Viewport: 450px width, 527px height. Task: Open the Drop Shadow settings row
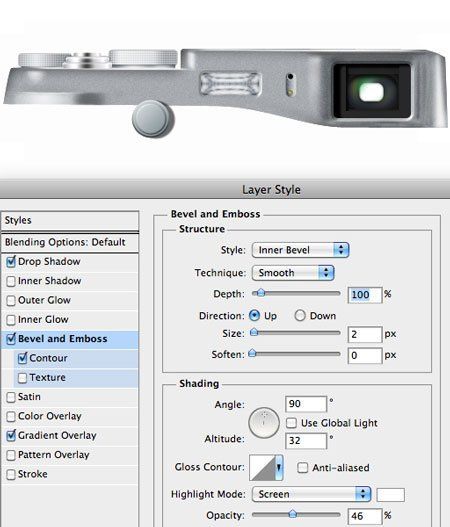70,262
